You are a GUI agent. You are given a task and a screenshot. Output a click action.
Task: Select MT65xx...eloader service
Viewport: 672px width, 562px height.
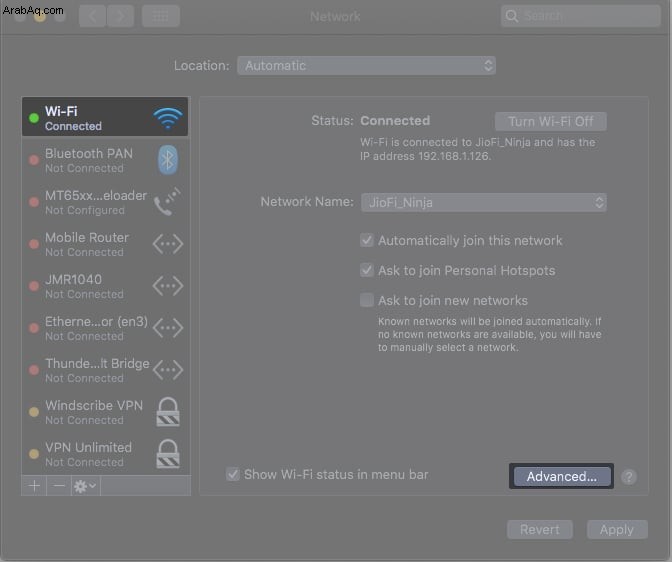pos(105,202)
